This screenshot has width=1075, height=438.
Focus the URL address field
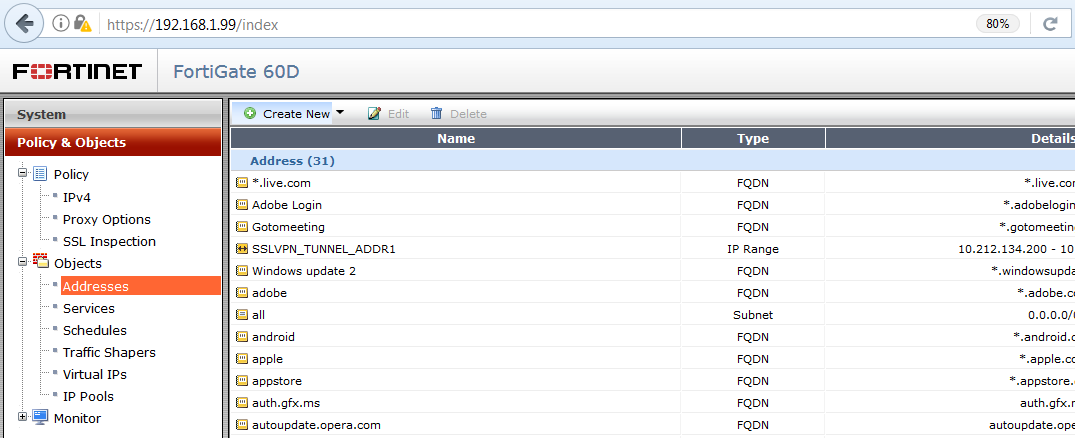[x=535, y=25]
